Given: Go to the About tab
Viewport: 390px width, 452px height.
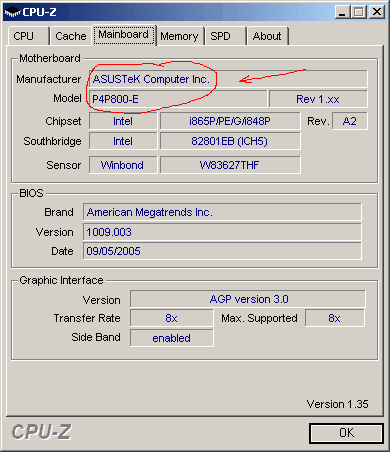Looking at the screenshot, I should click(267, 36).
